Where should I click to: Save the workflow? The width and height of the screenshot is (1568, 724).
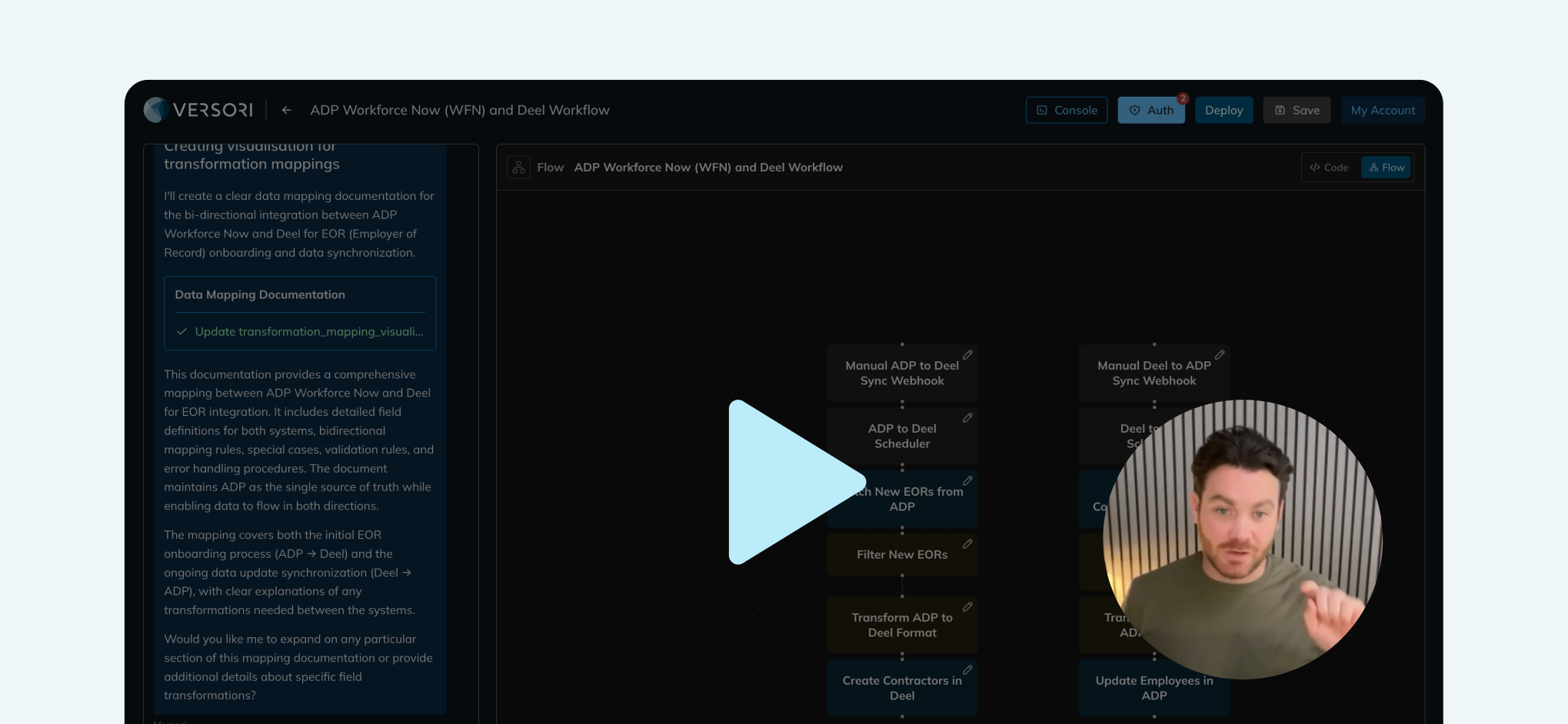click(x=1297, y=110)
